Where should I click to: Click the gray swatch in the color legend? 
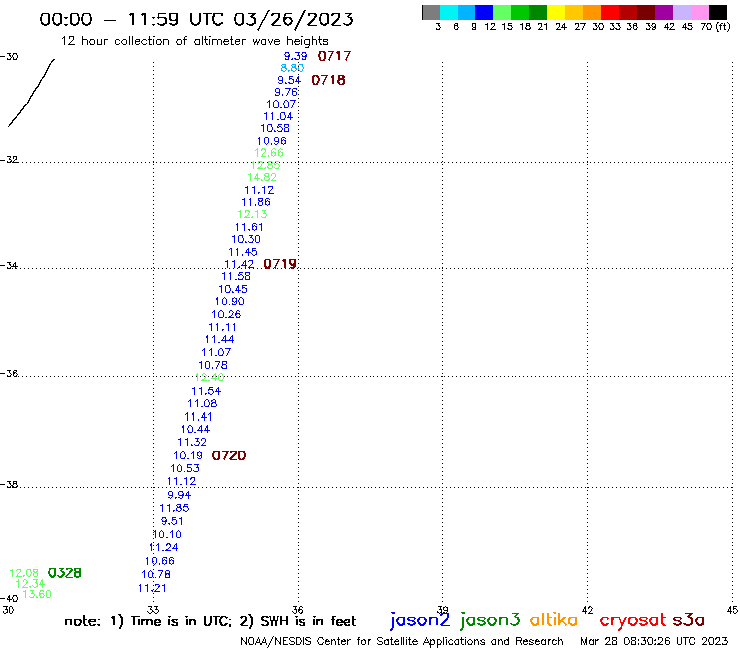pos(431,12)
